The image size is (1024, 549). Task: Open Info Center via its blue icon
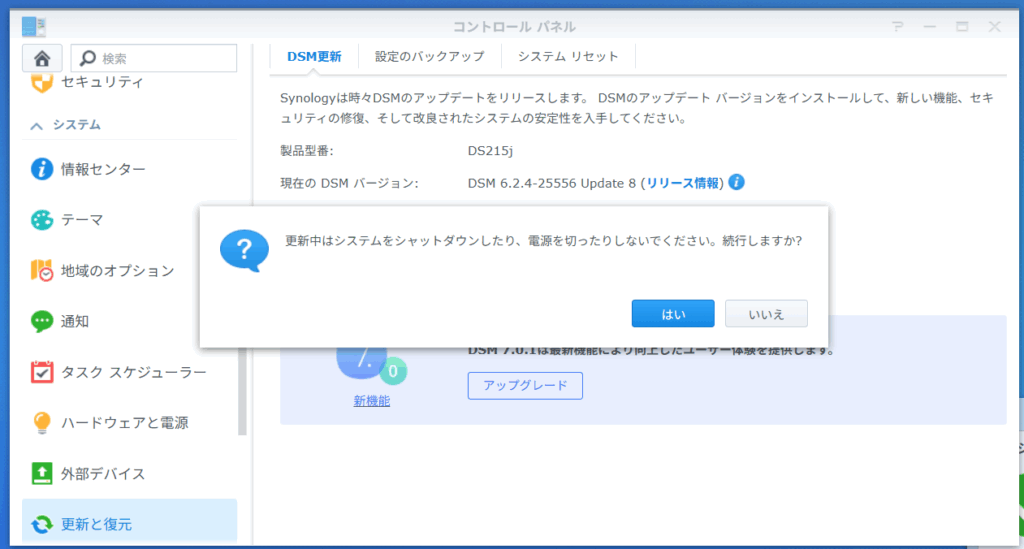pos(42,169)
